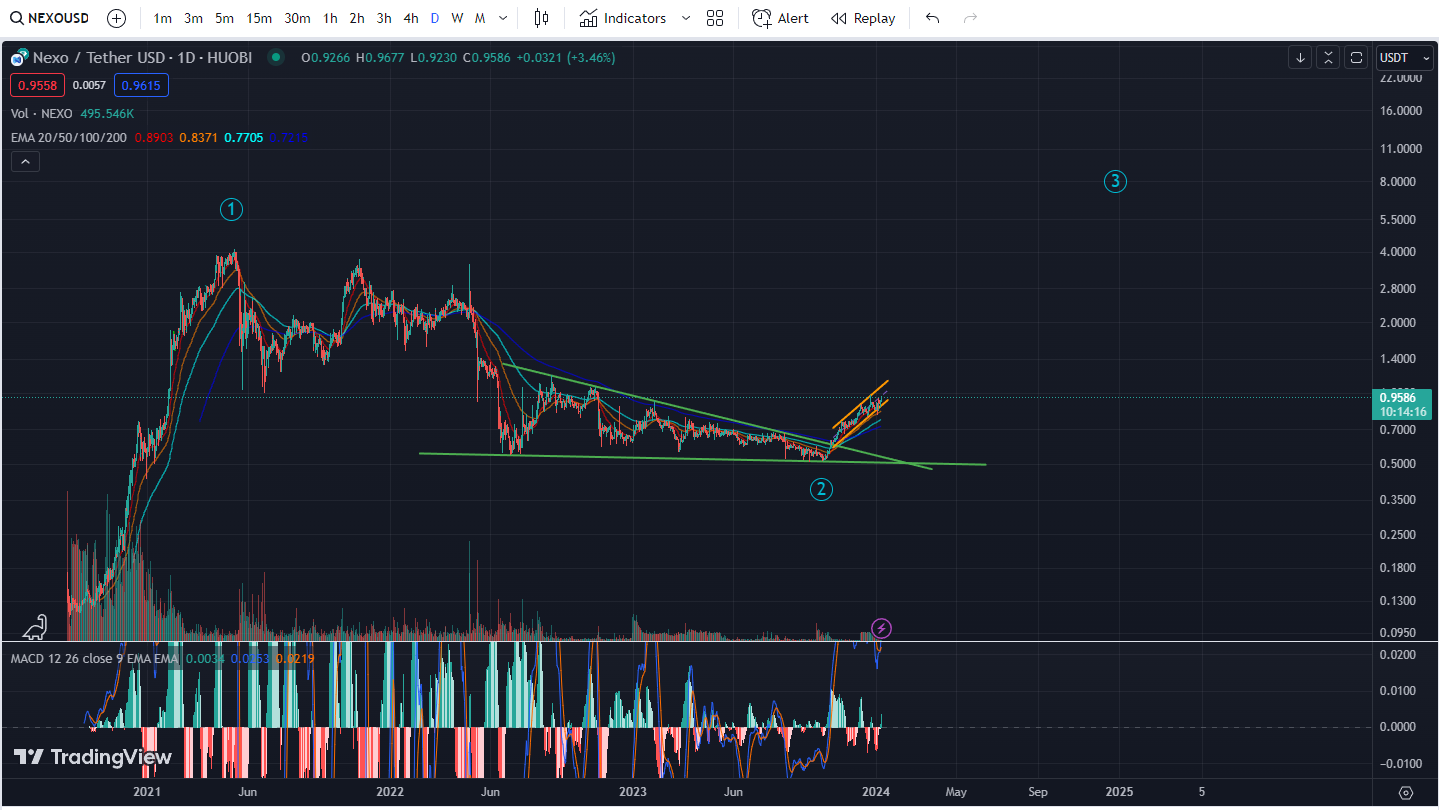Toggle the fullscreen brackets icon
Image resolution: width=1439 pixels, height=810 pixels.
pyautogui.click(x=1356, y=58)
